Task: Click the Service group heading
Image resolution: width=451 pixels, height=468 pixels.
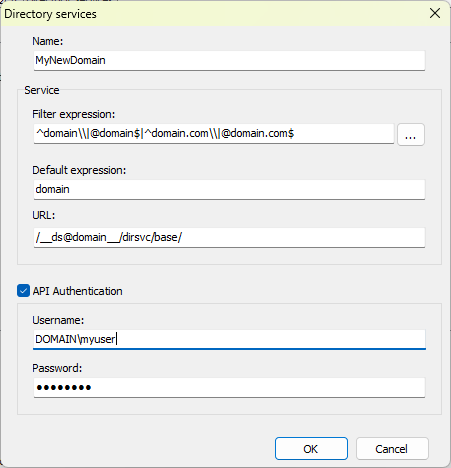Action: (42, 90)
